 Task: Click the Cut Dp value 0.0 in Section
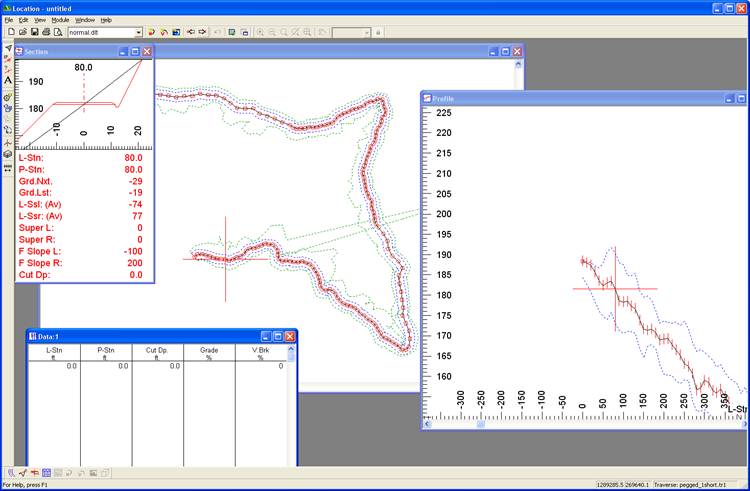136,275
